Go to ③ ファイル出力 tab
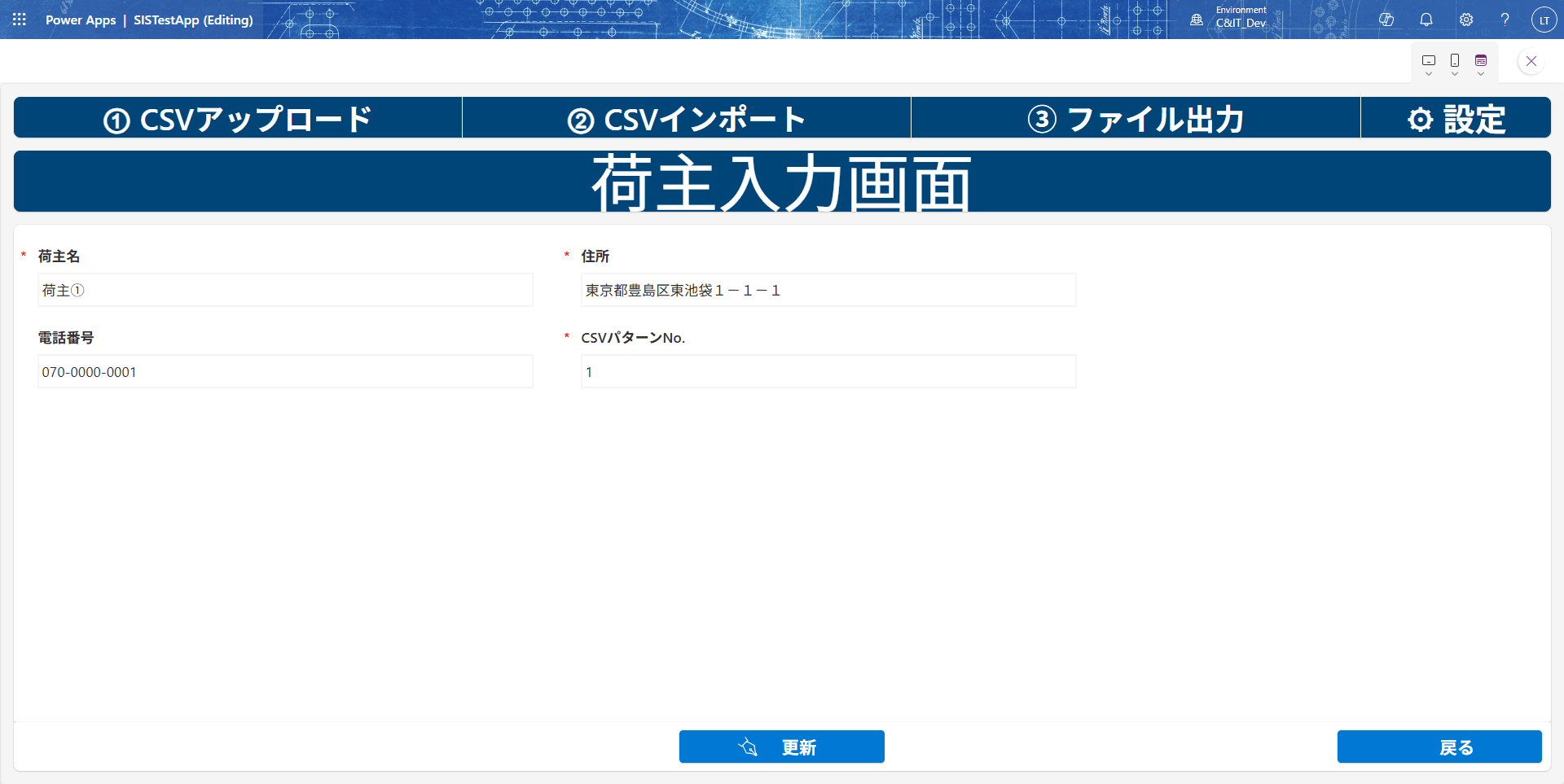 1136,119
